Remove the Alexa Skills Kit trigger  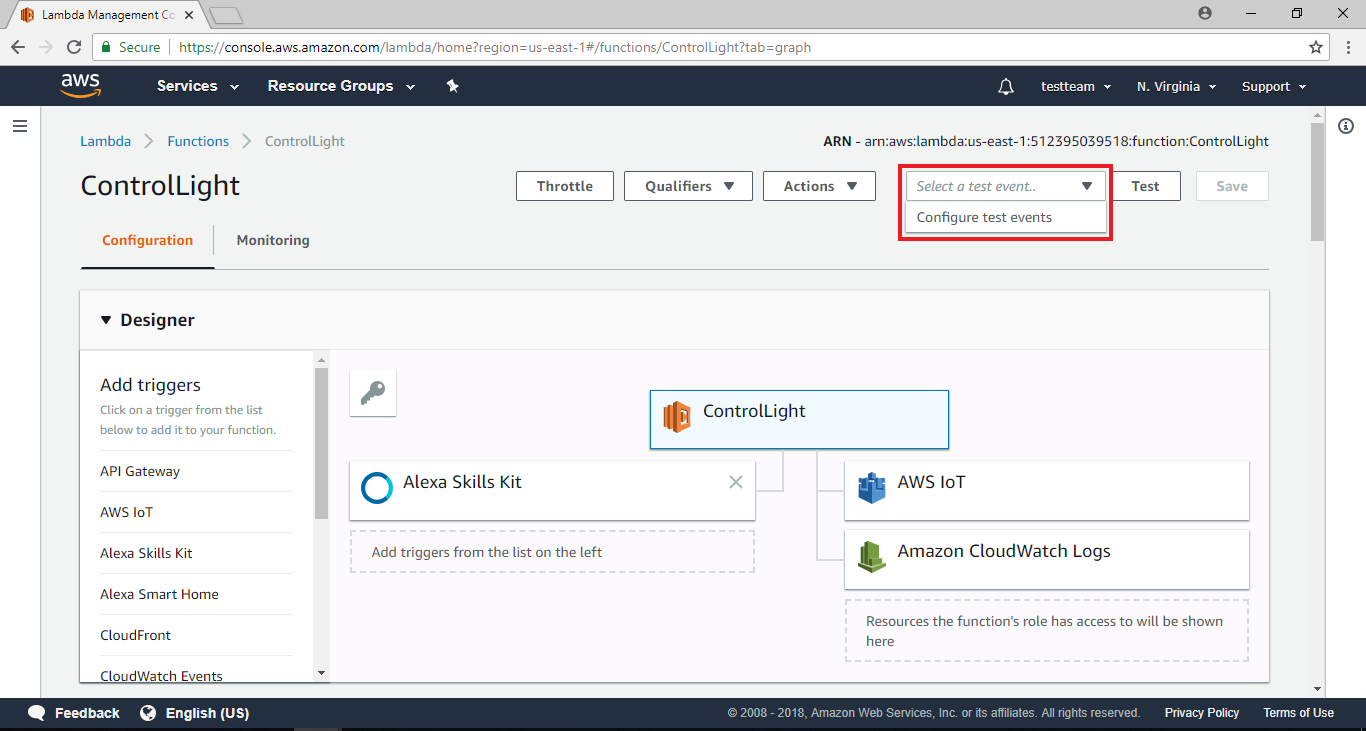736,482
